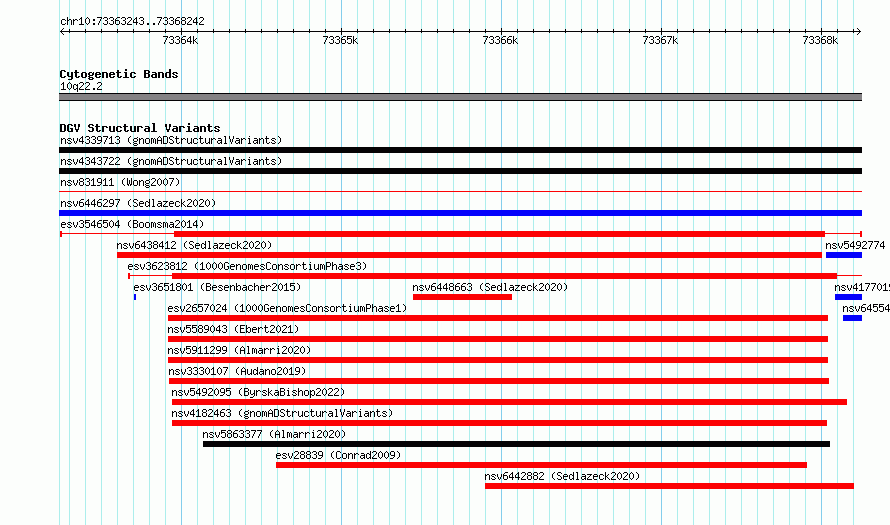Viewport: 890px width, 525px height.
Task: Click the gray cytogenetic band bar
Action: coord(460,97)
